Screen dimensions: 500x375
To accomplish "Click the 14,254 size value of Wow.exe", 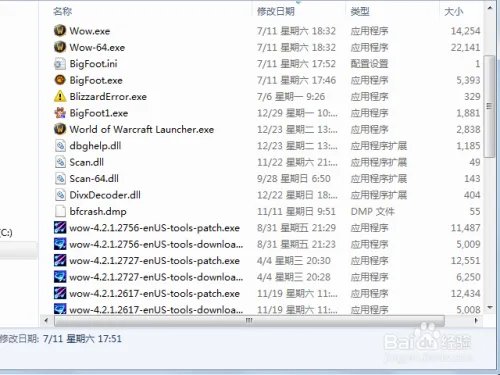I will tap(465, 31).
